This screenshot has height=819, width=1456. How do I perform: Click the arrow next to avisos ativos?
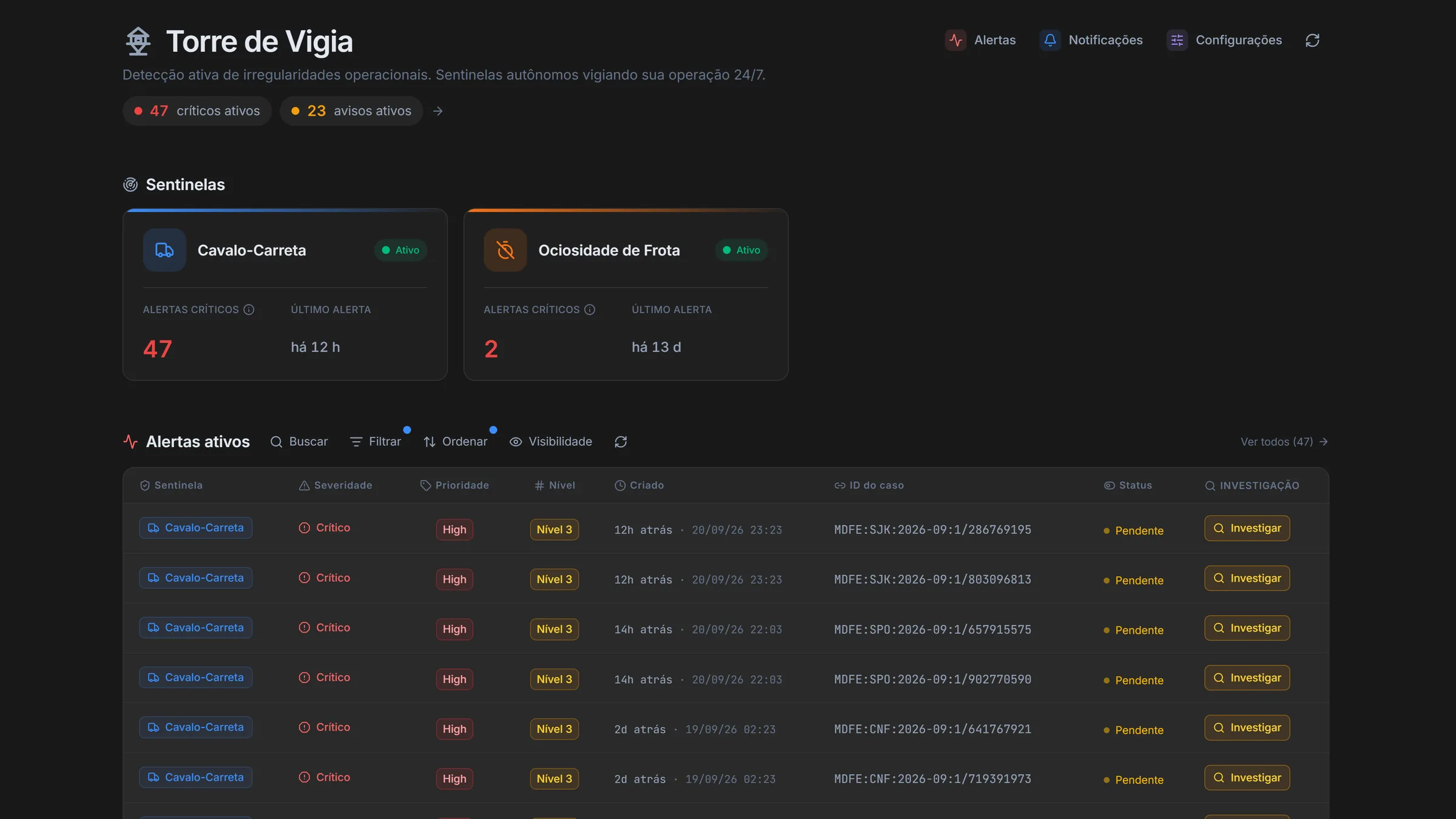[x=438, y=111]
